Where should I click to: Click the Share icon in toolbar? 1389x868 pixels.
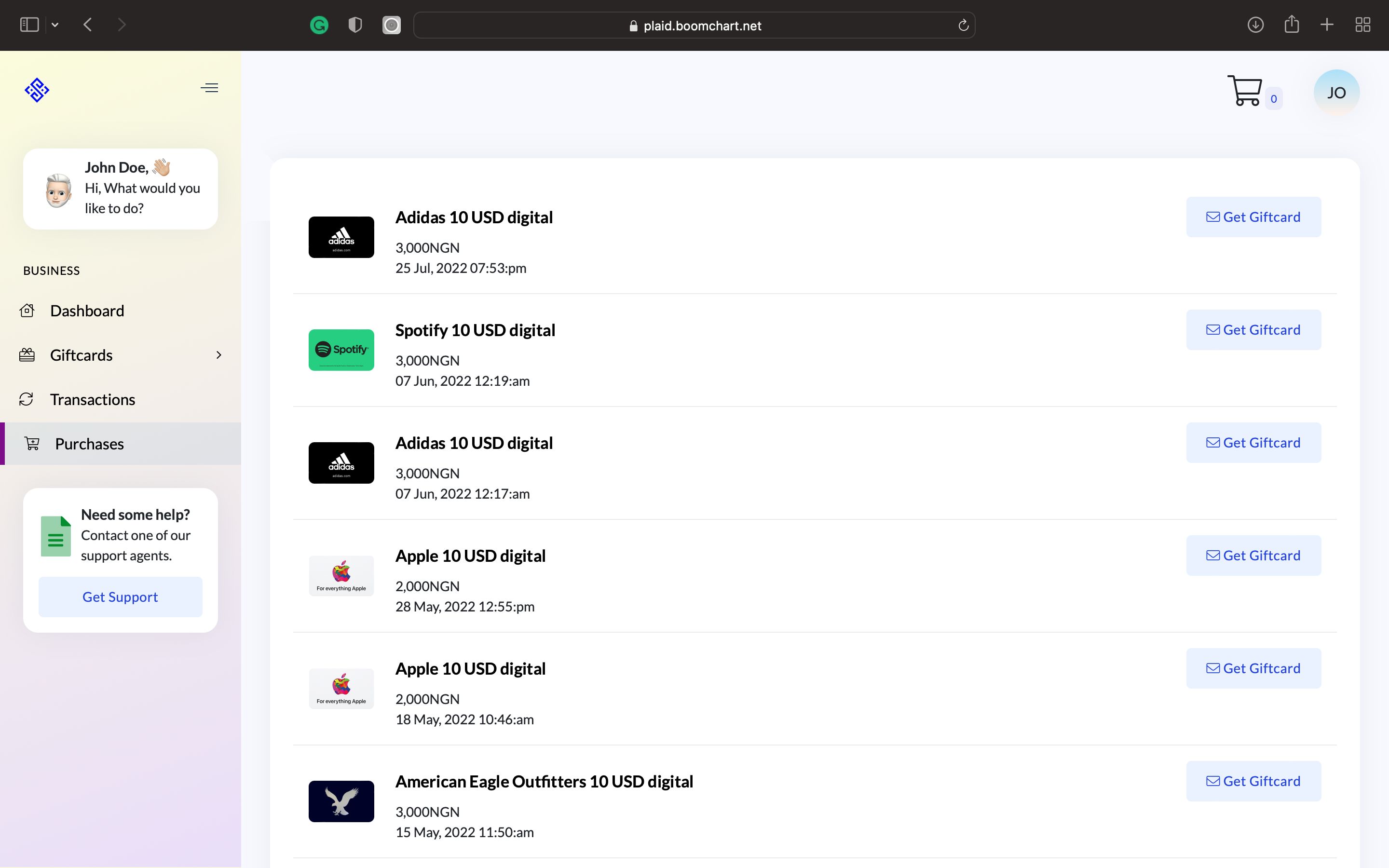[1292, 25]
